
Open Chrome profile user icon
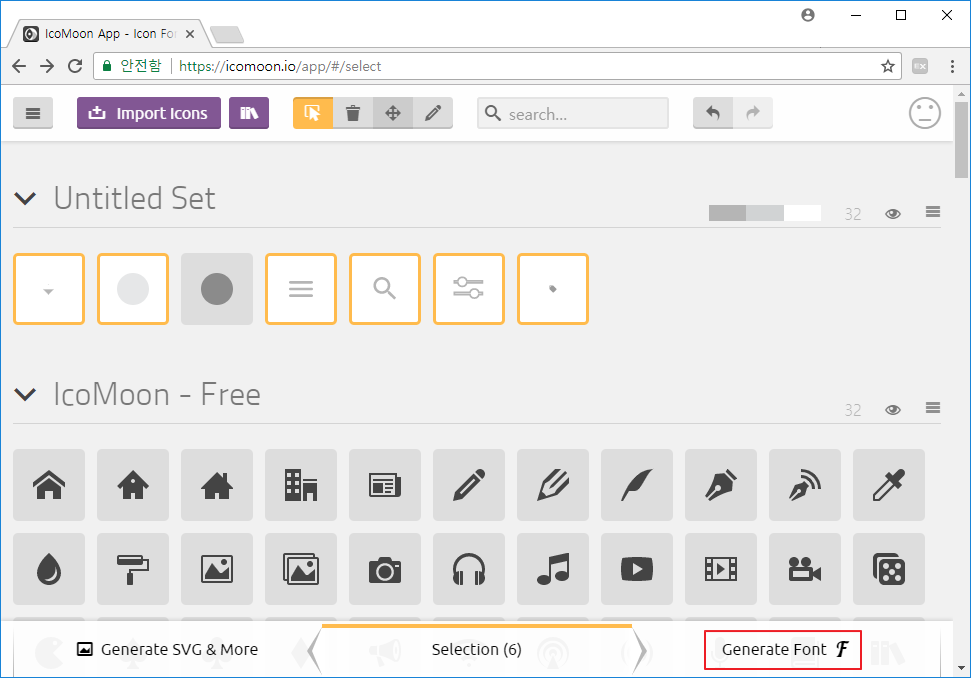(808, 15)
